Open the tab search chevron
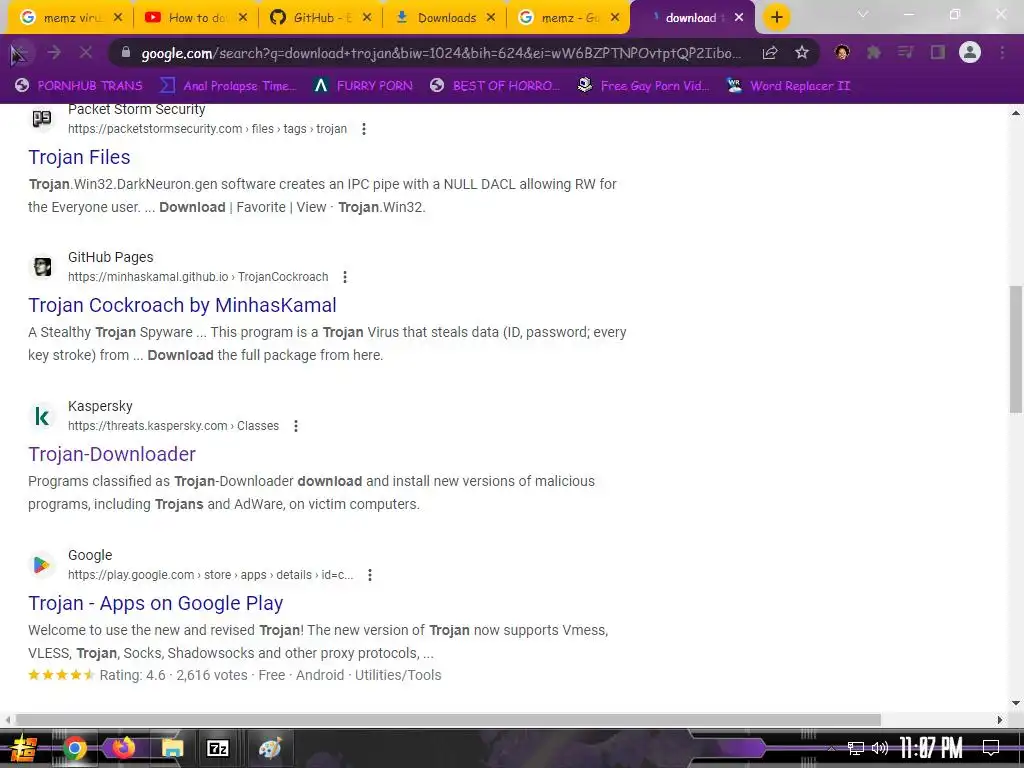This screenshot has height=768, width=1024. (x=863, y=14)
